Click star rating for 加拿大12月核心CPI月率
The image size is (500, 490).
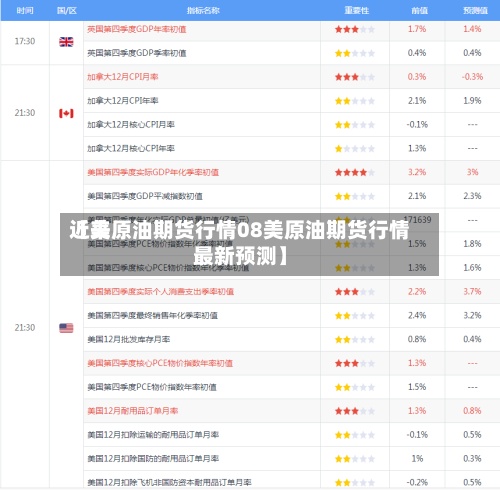pos(355,125)
